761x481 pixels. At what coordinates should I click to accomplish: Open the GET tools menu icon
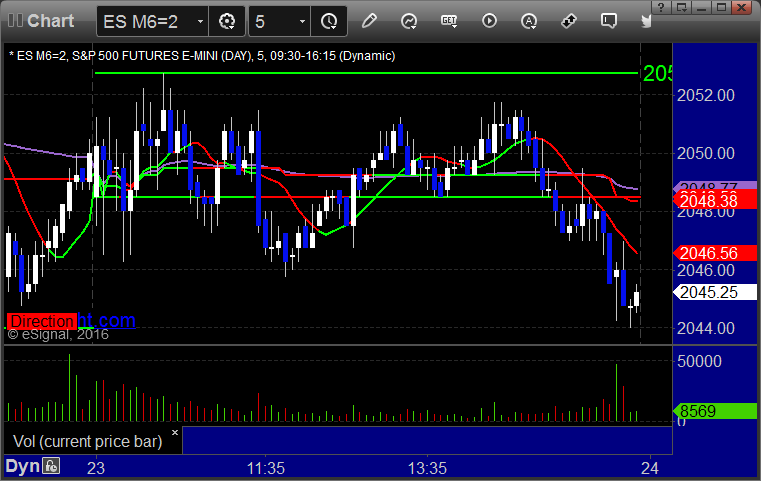tap(449, 21)
